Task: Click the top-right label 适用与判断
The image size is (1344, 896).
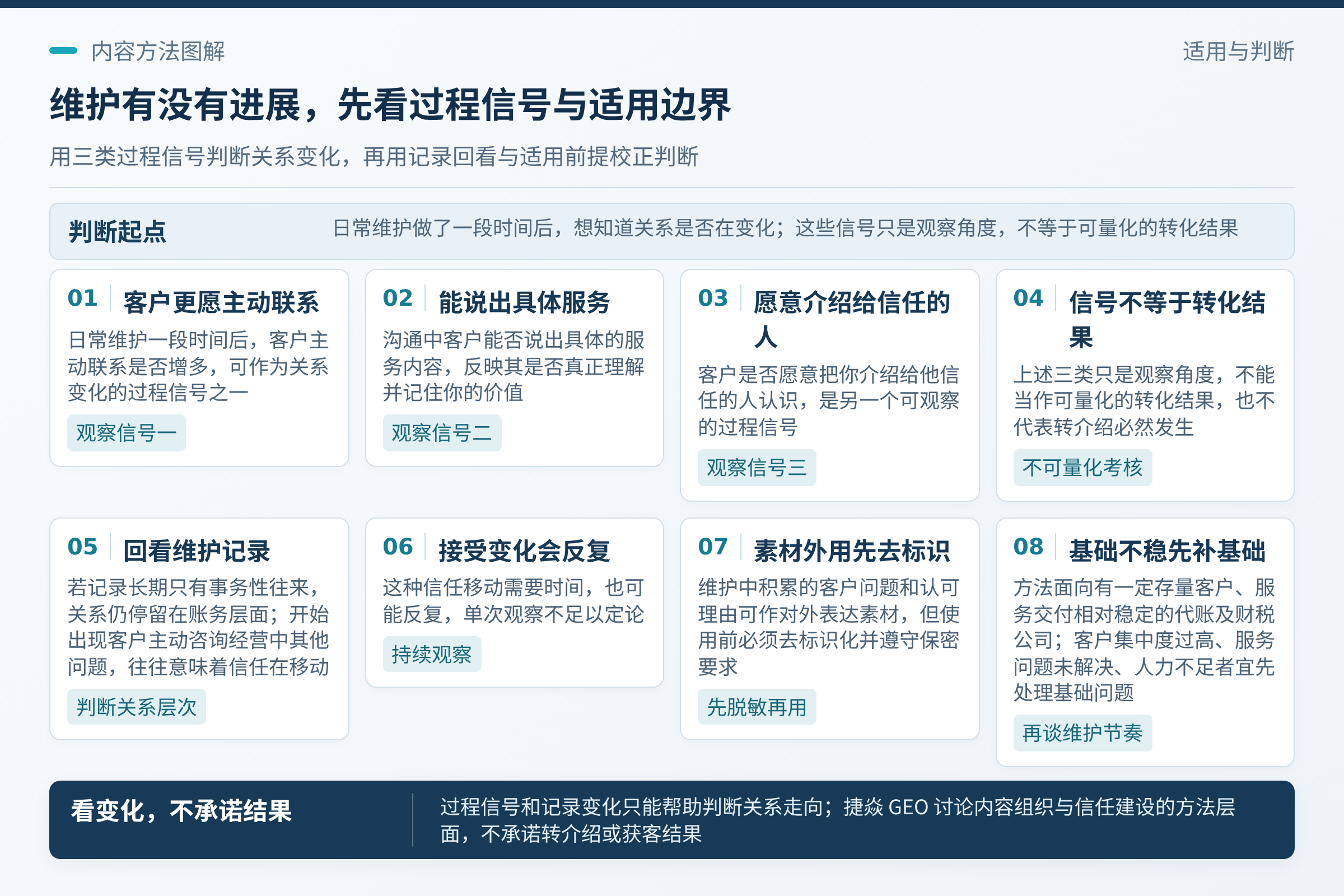Action: pos(1238,52)
